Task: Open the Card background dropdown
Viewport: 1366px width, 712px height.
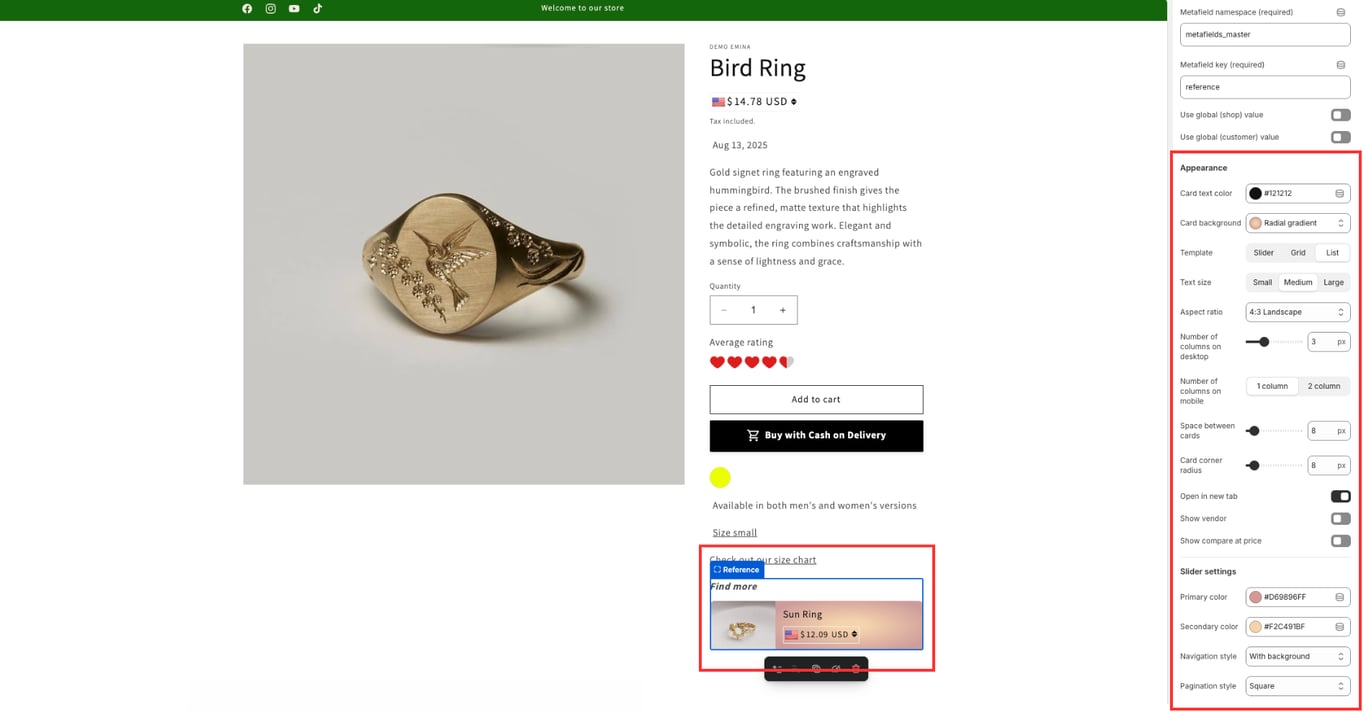Action: (x=1298, y=223)
